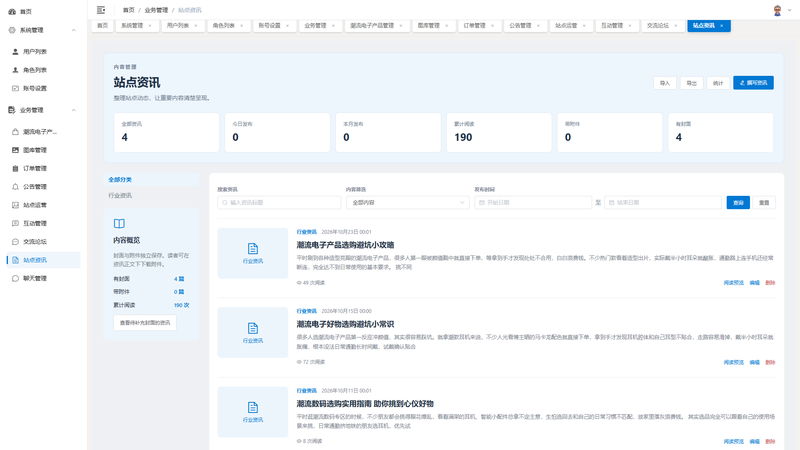800x450 pixels.
Task: Close the active 站点资讯 tab
Action: (x=721, y=26)
